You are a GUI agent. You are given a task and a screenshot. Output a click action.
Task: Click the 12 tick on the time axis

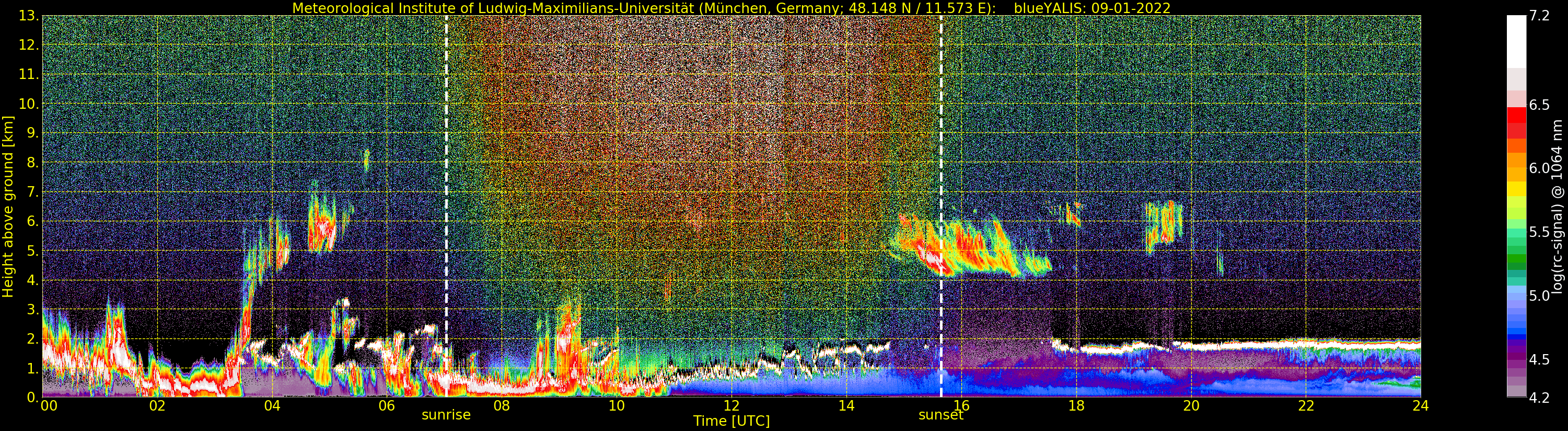(731, 406)
